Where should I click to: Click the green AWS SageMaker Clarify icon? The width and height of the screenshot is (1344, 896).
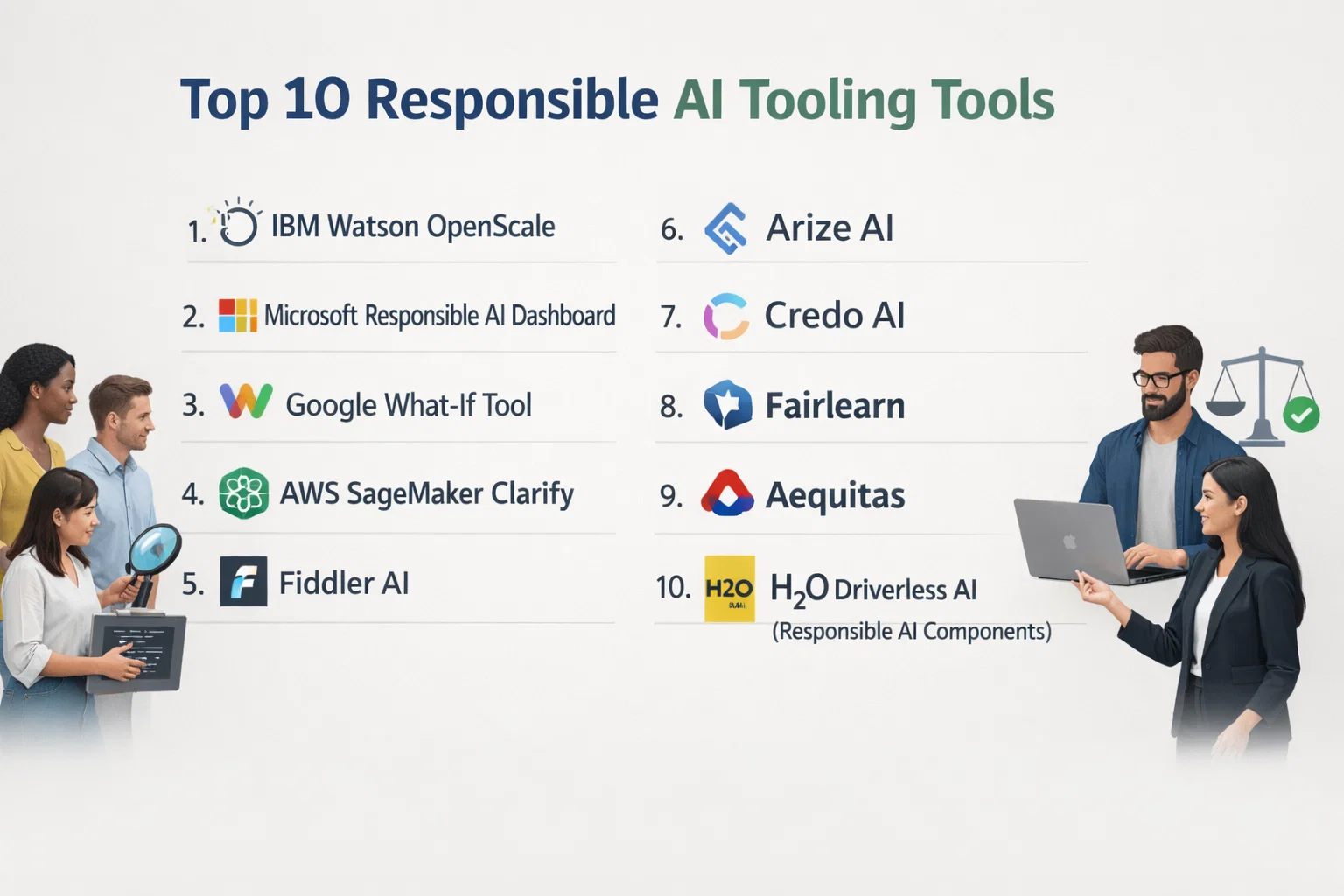[x=243, y=493]
